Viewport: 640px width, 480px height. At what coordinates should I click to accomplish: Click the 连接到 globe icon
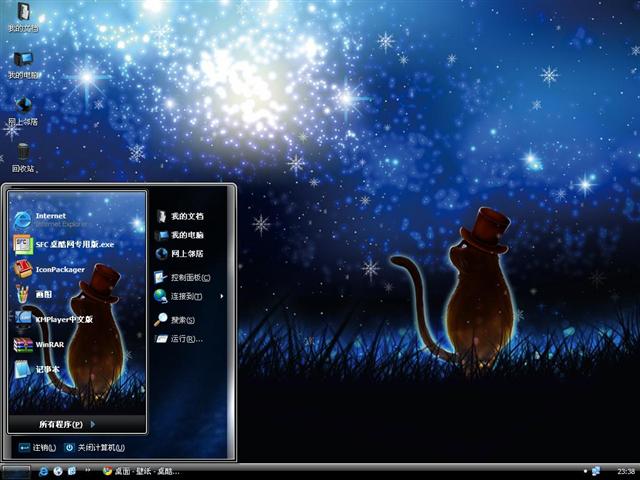[x=160, y=296]
